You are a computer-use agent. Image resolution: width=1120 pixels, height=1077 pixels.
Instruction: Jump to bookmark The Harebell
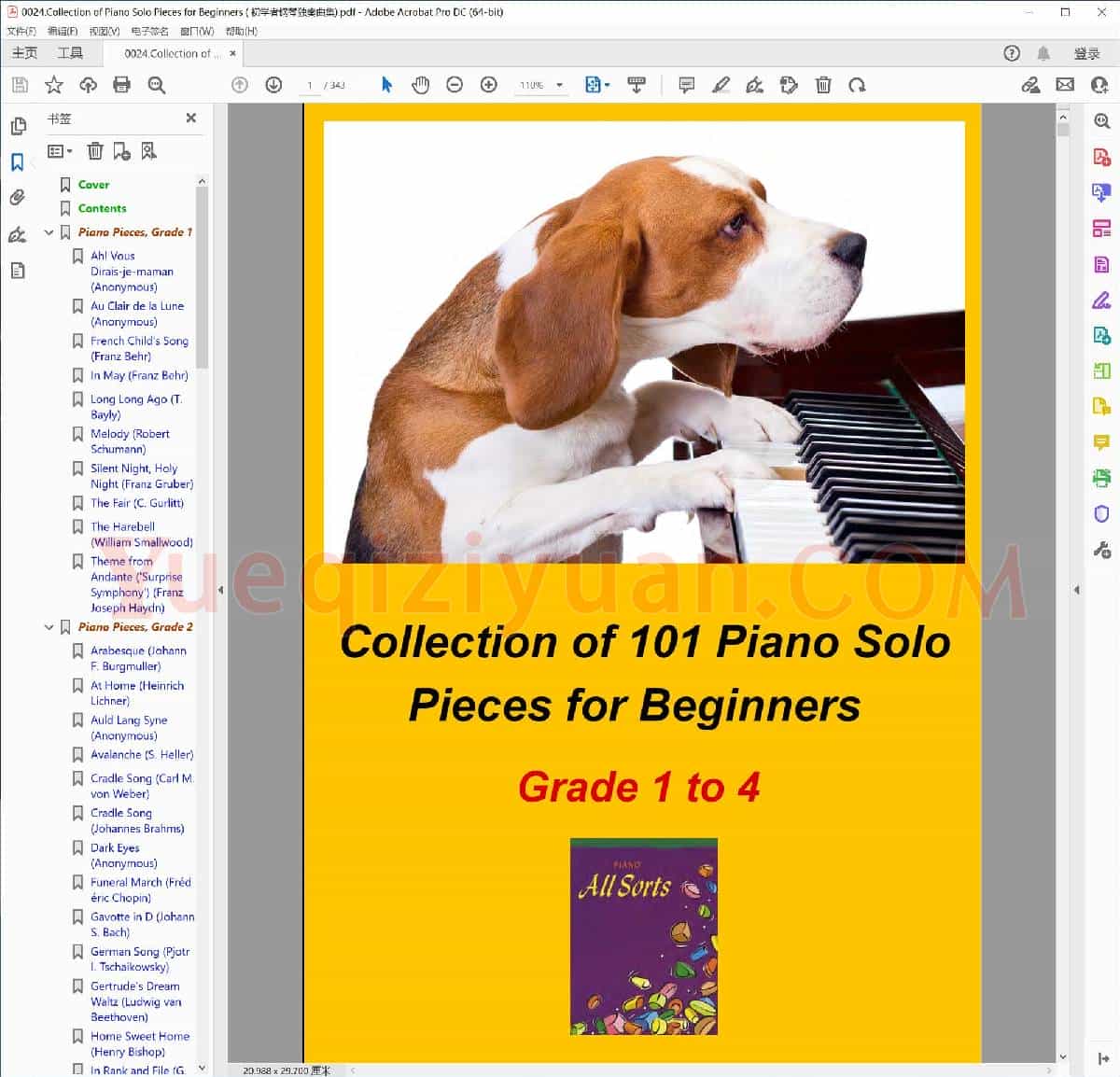tap(142, 534)
